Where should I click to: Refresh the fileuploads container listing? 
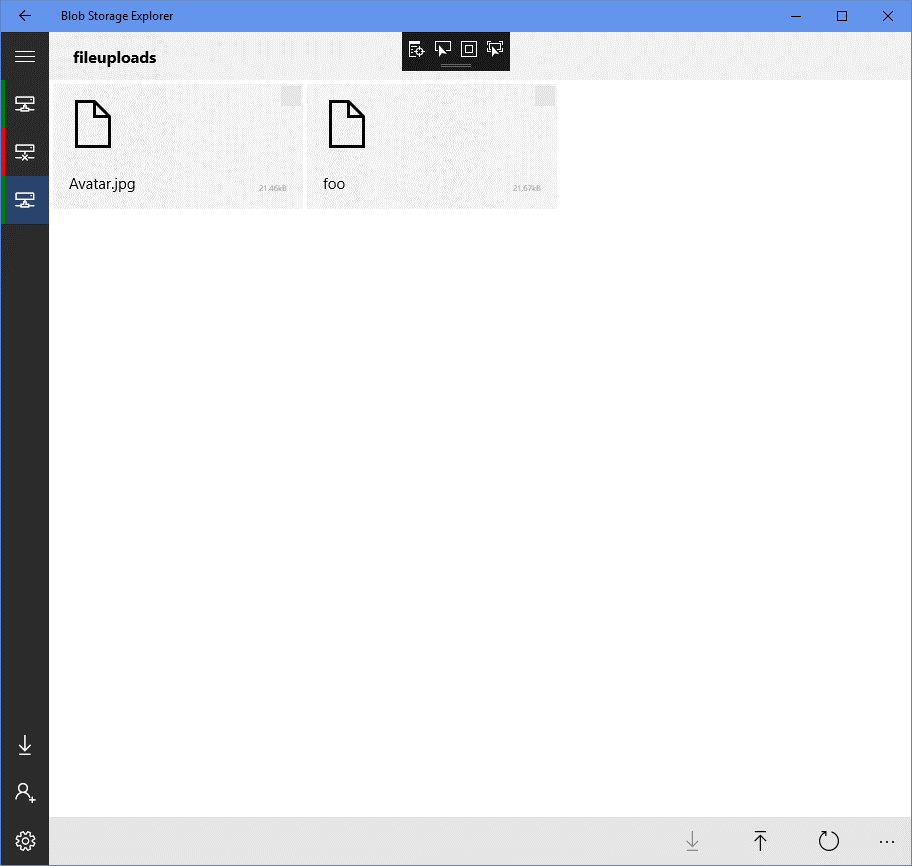(x=828, y=842)
